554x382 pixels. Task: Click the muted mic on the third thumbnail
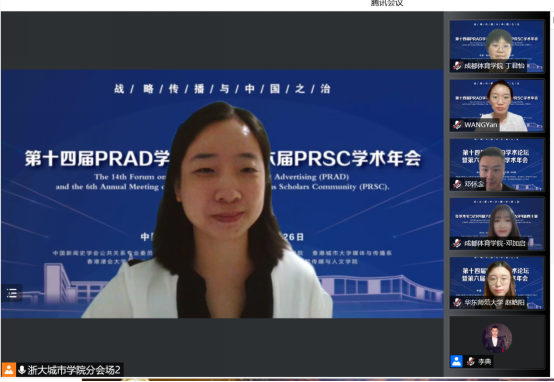tap(458, 184)
